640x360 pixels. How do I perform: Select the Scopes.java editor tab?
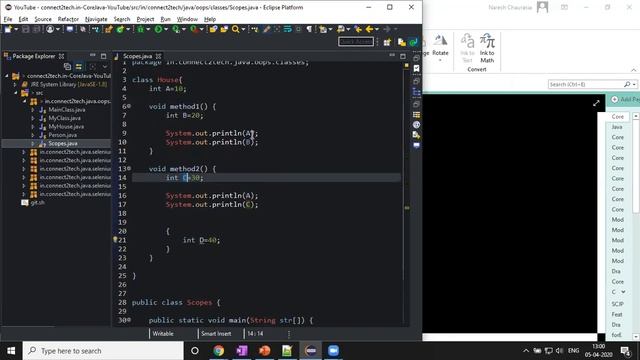[x=138, y=56]
